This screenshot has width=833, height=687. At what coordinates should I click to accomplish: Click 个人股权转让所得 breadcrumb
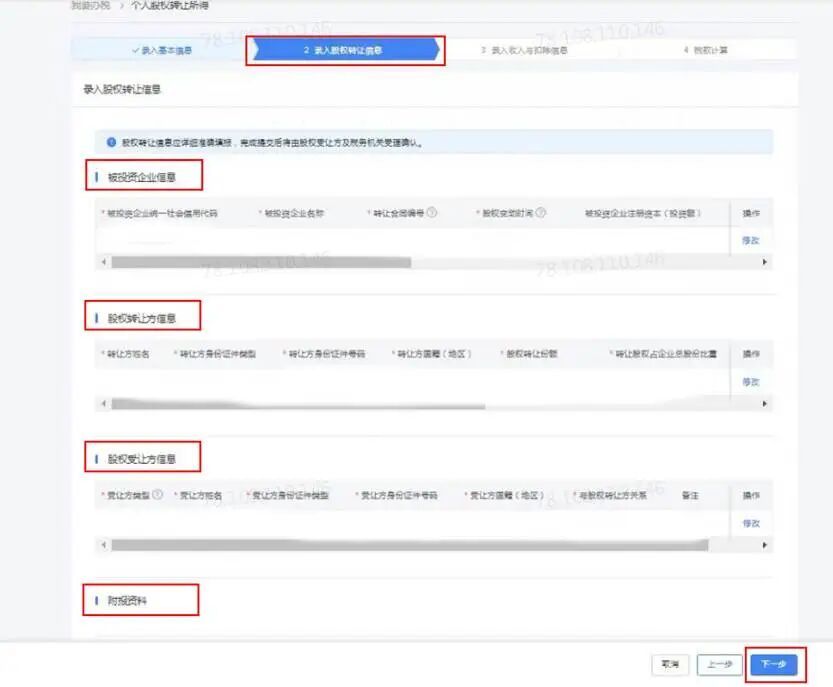[x=170, y=6]
